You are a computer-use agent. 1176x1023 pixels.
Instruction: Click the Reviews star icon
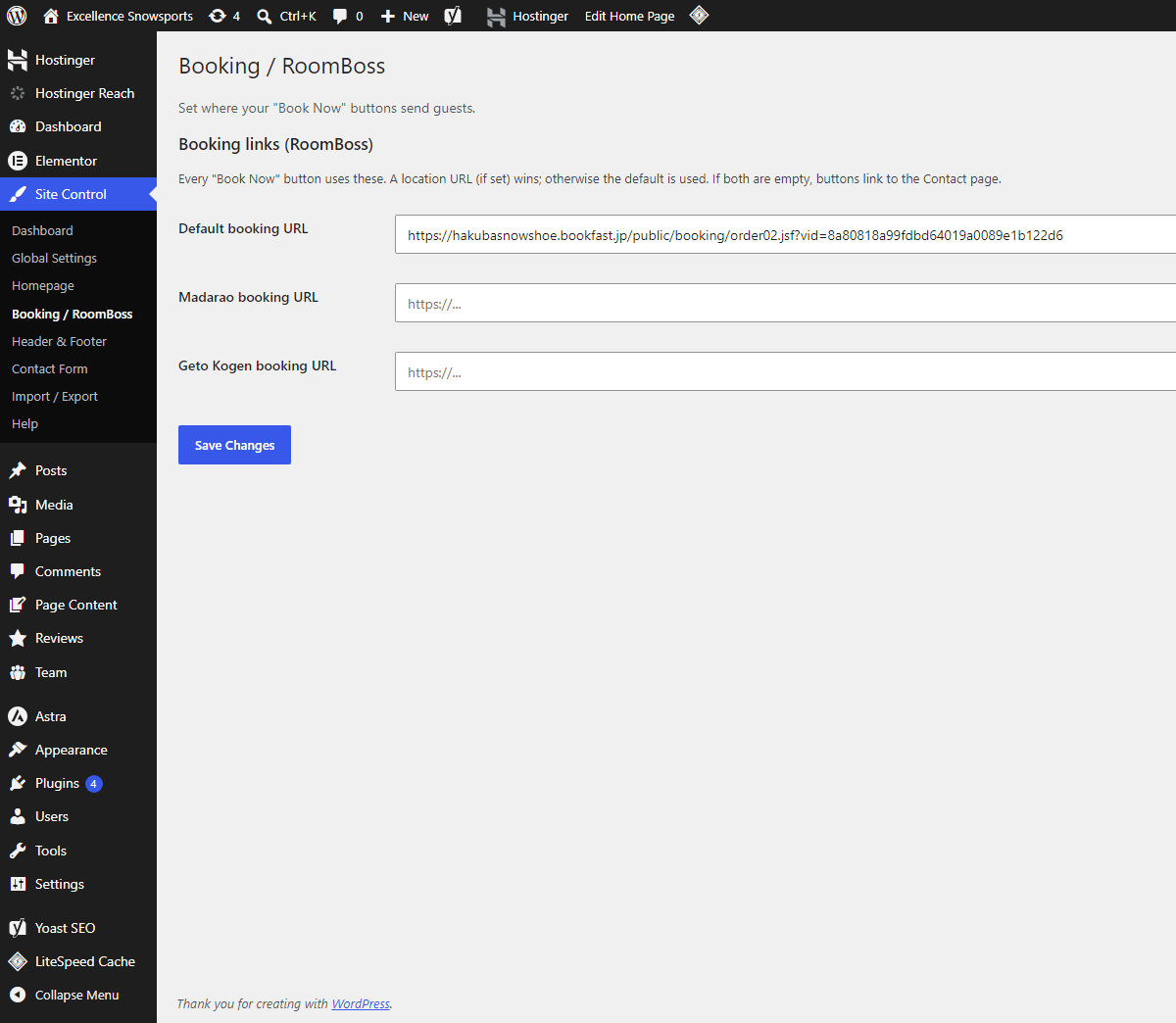(x=18, y=638)
